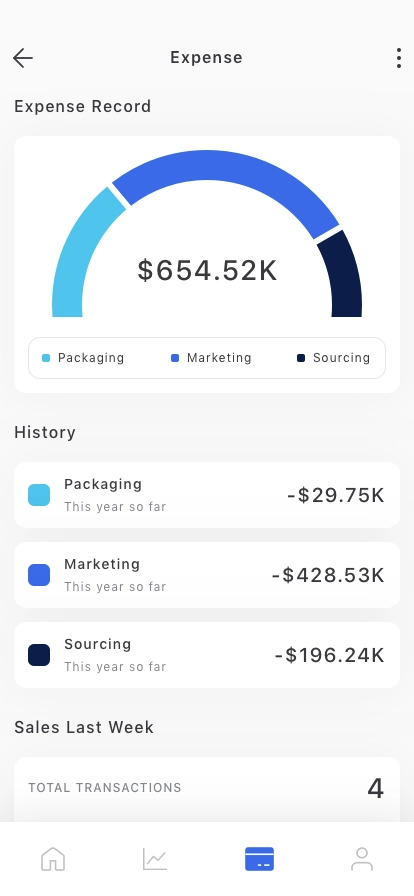
Task: Click the light blue Packaging history swatch
Action: tap(39, 495)
